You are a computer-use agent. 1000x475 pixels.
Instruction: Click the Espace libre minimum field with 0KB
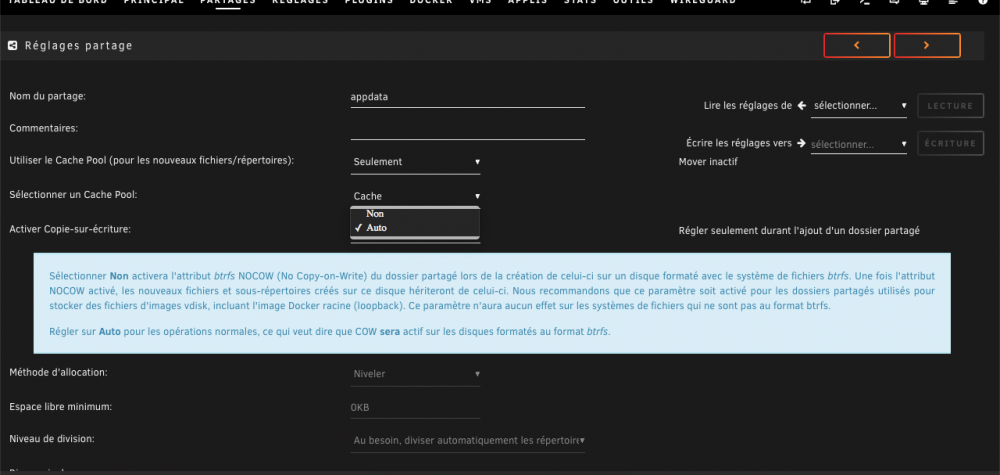click(x=416, y=407)
